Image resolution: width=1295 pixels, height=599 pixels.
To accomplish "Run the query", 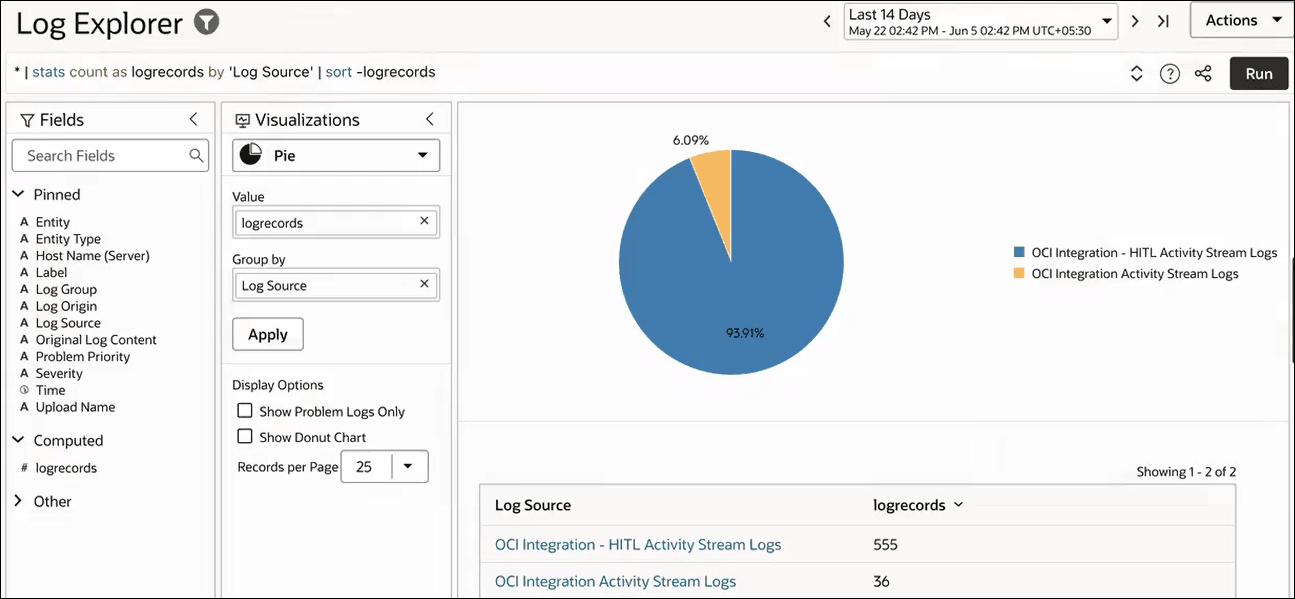I will tap(1259, 74).
